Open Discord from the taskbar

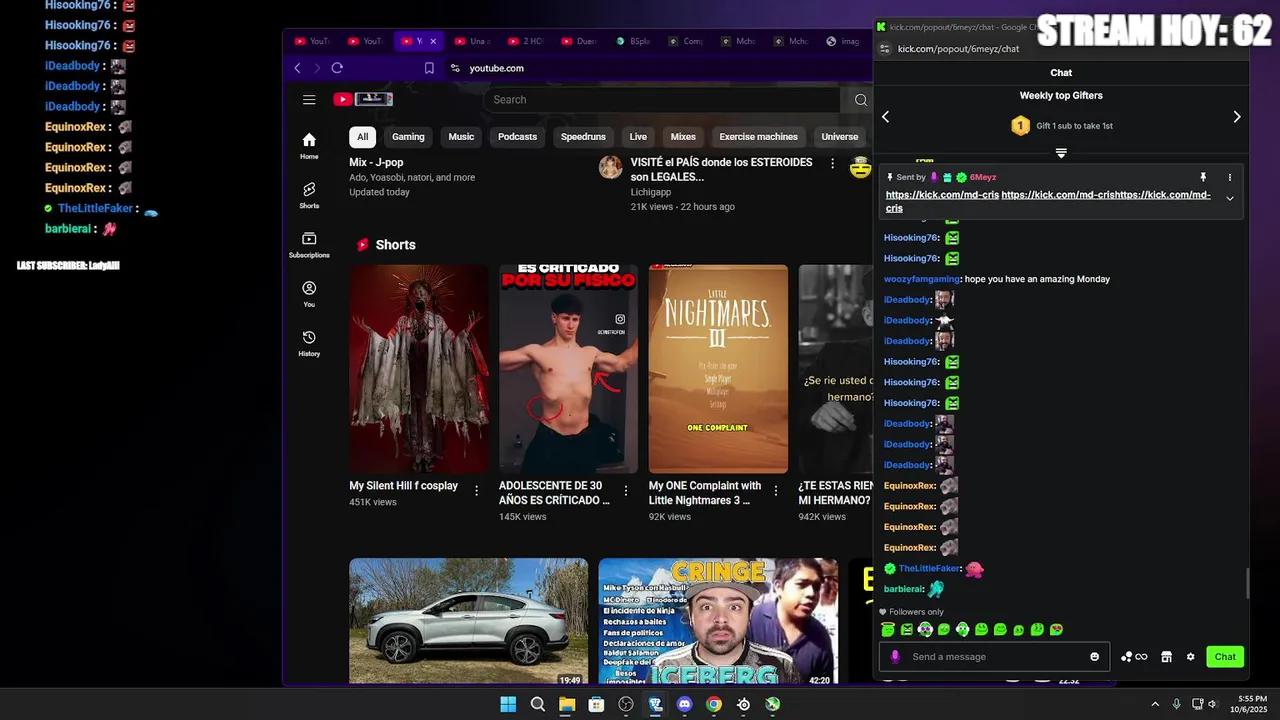tap(684, 704)
